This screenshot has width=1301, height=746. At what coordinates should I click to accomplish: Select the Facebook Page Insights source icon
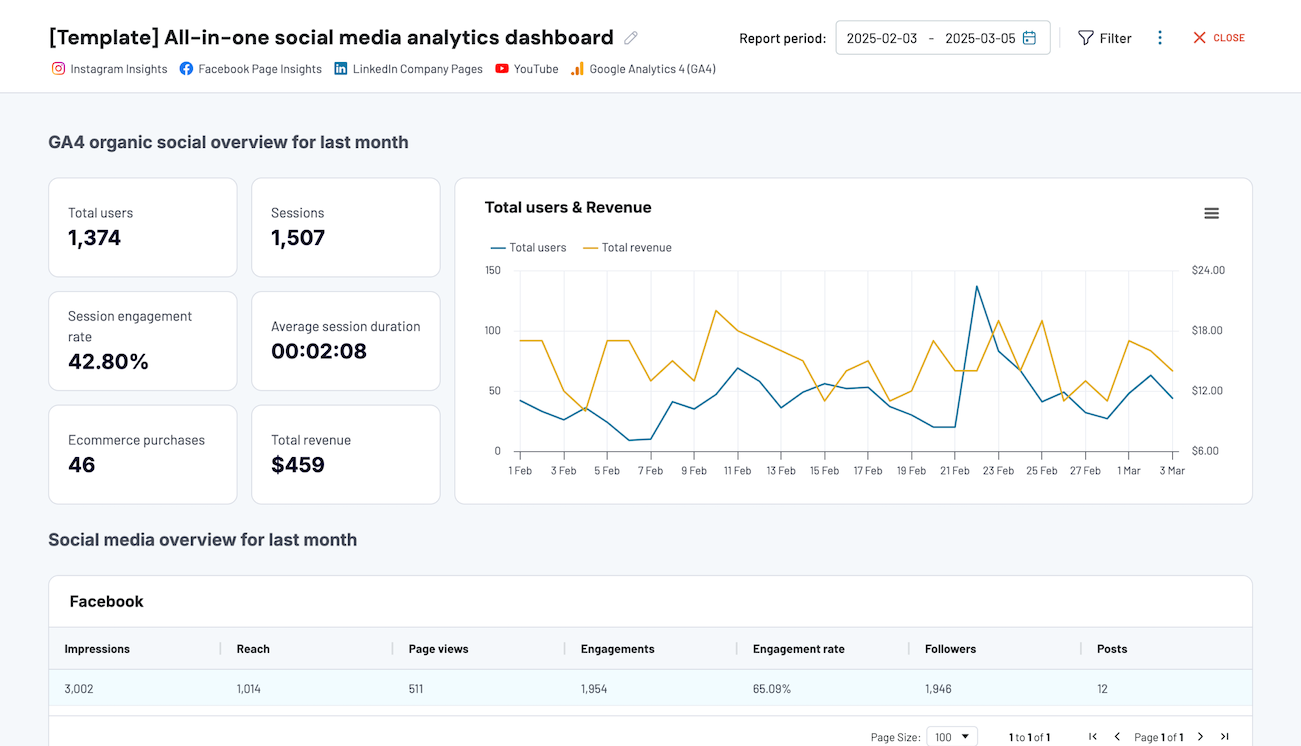click(186, 69)
